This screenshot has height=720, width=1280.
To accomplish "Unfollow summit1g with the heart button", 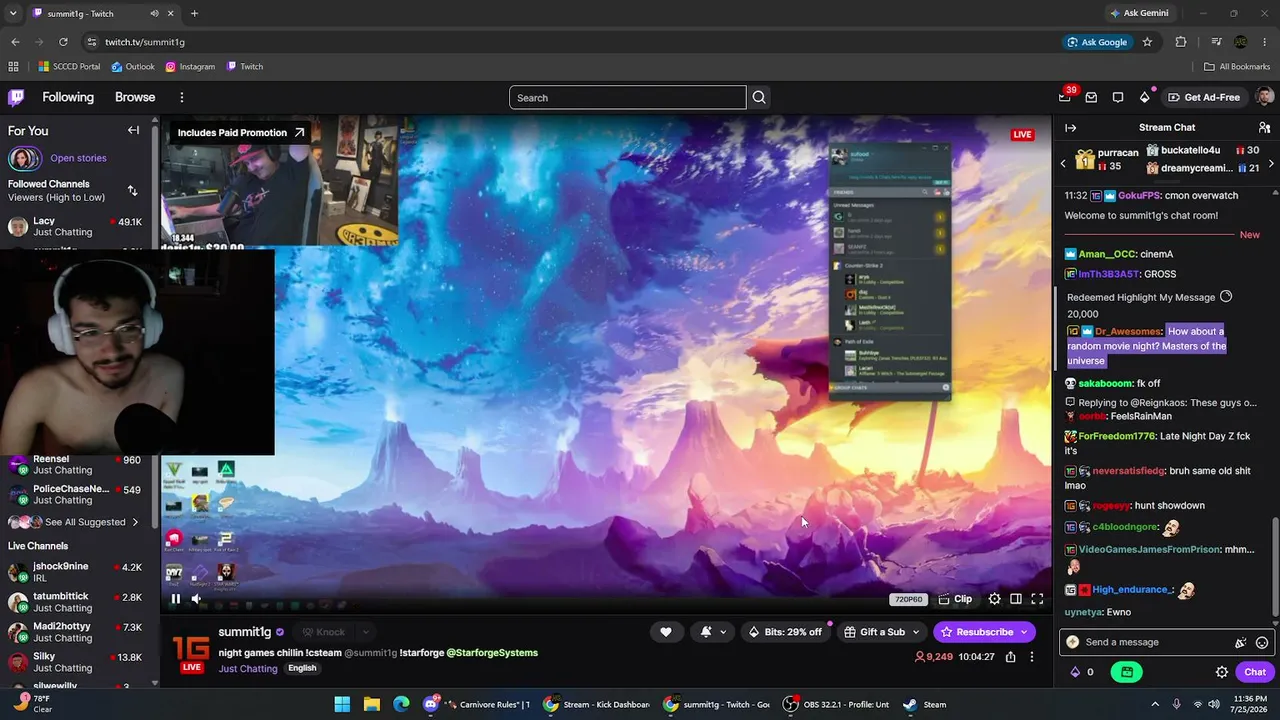I will point(666,632).
